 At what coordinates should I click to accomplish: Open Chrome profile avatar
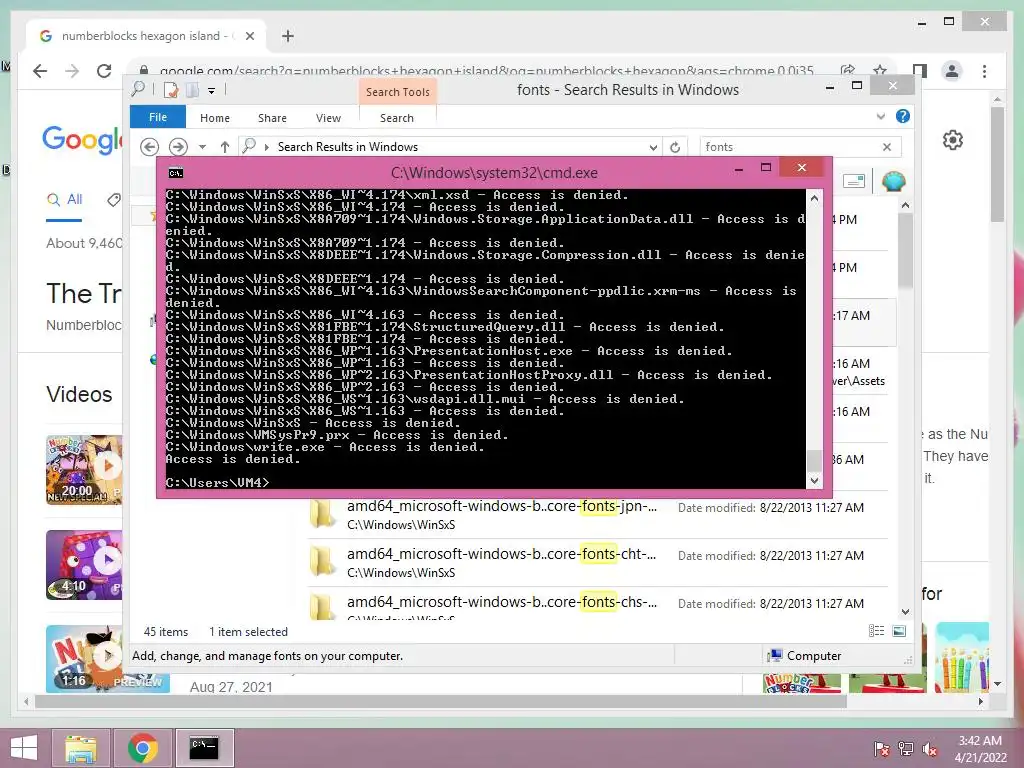click(x=952, y=71)
